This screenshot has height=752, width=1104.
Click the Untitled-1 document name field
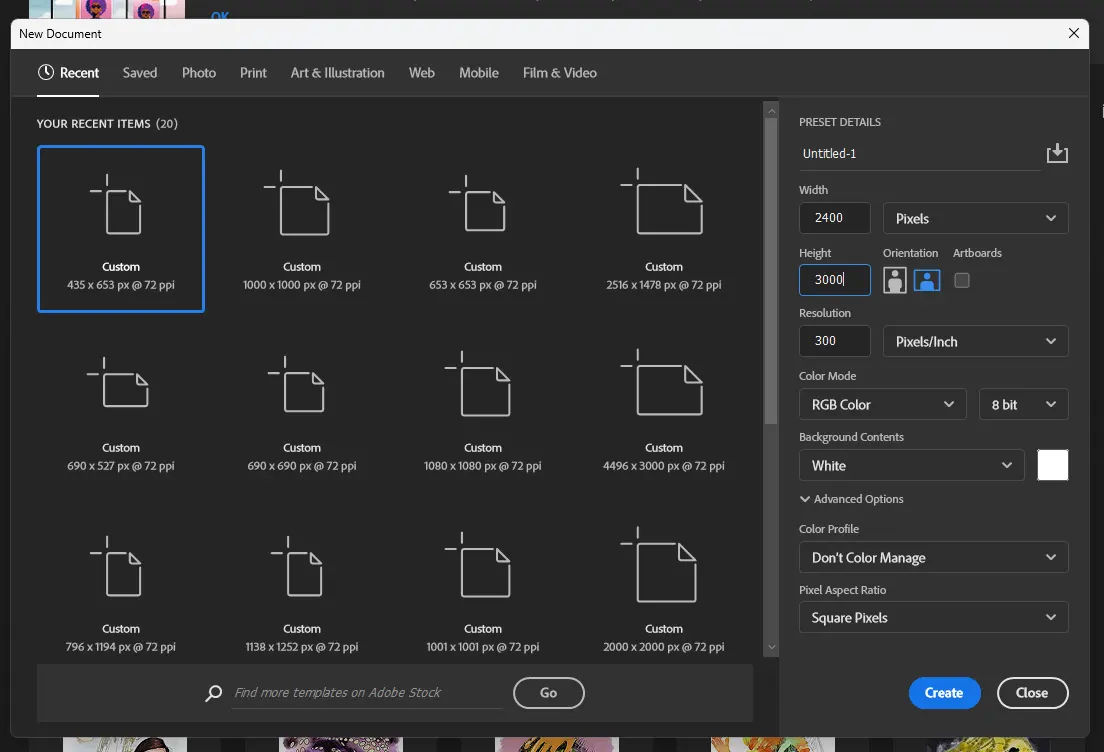920,153
